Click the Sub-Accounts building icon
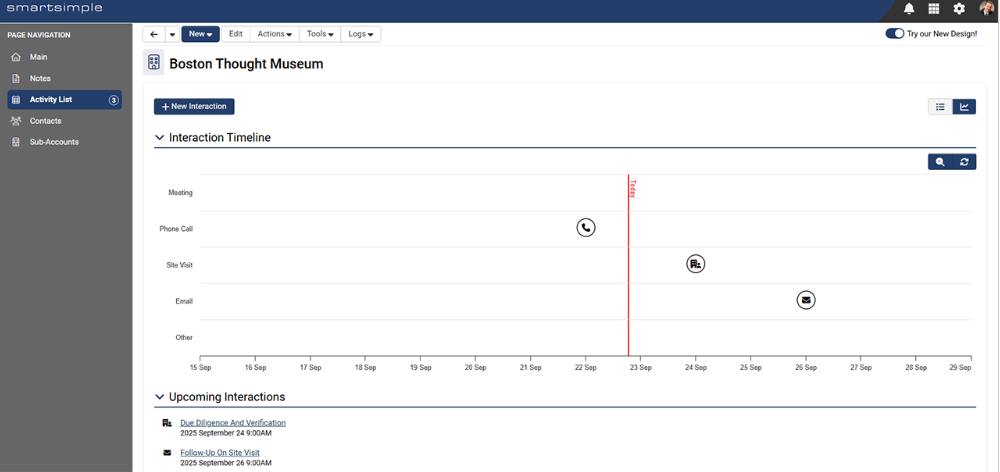The image size is (1000, 472). click(x=16, y=142)
